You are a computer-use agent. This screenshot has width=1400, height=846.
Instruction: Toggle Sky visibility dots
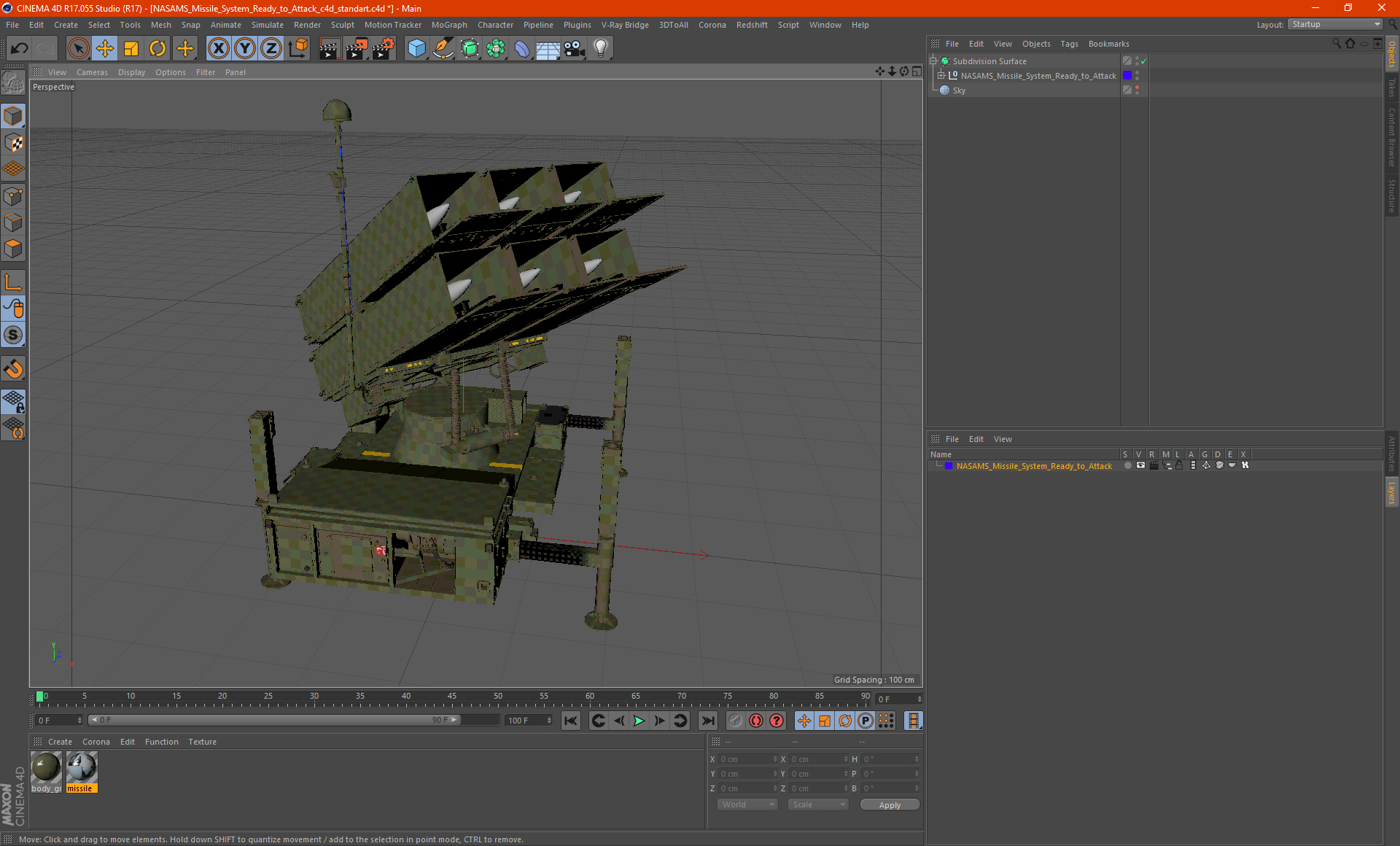1137,90
